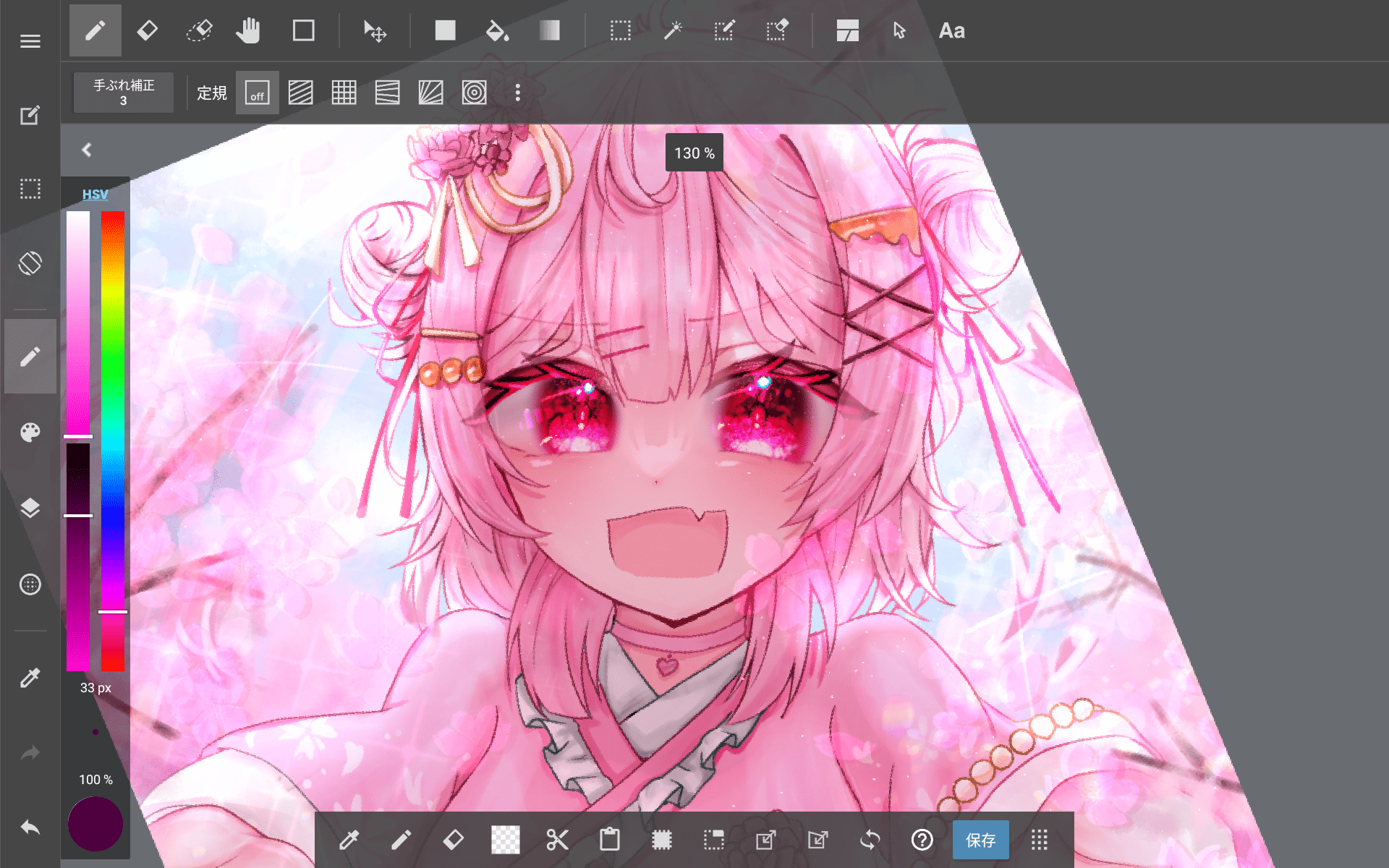Select the Brush tool in top toolbar
Screen dimensions: 1389x868
tap(95, 30)
